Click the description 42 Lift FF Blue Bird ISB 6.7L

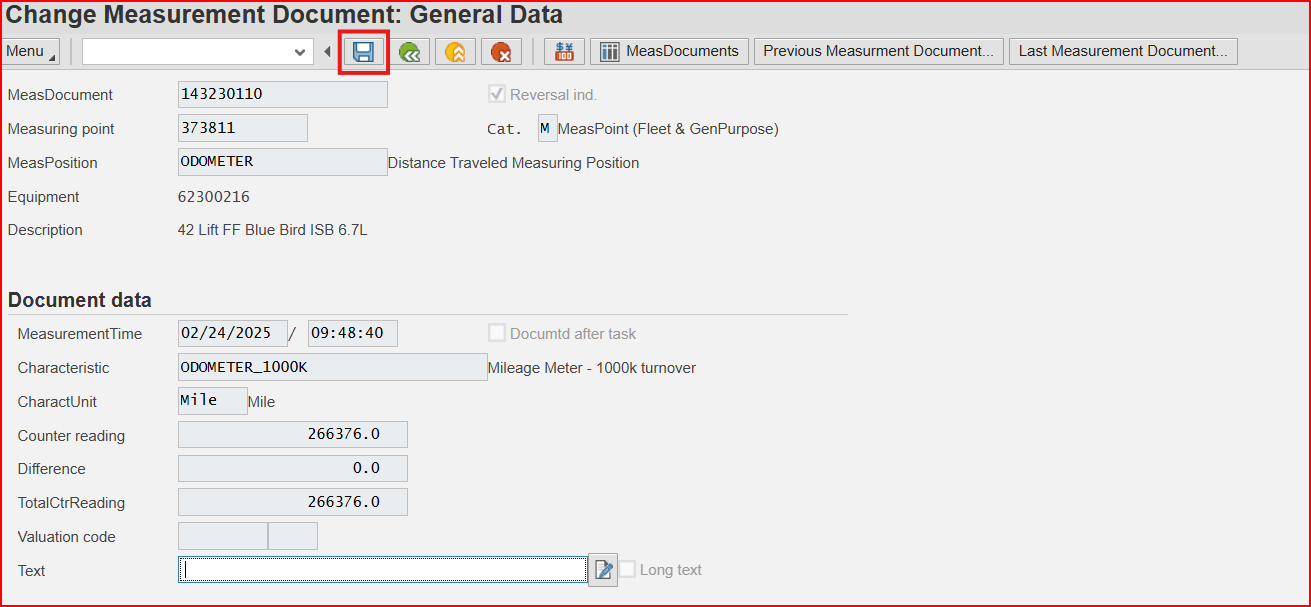(x=273, y=230)
